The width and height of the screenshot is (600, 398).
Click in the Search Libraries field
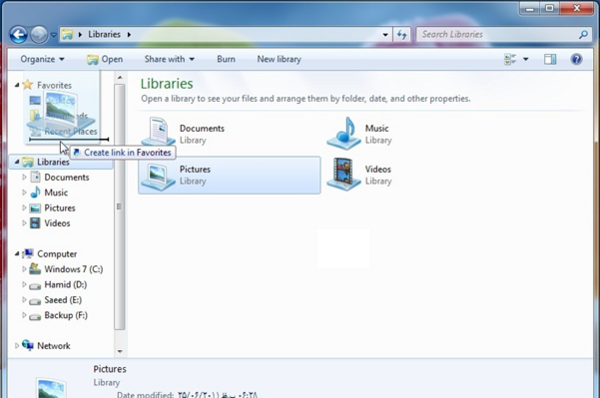coord(497,34)
